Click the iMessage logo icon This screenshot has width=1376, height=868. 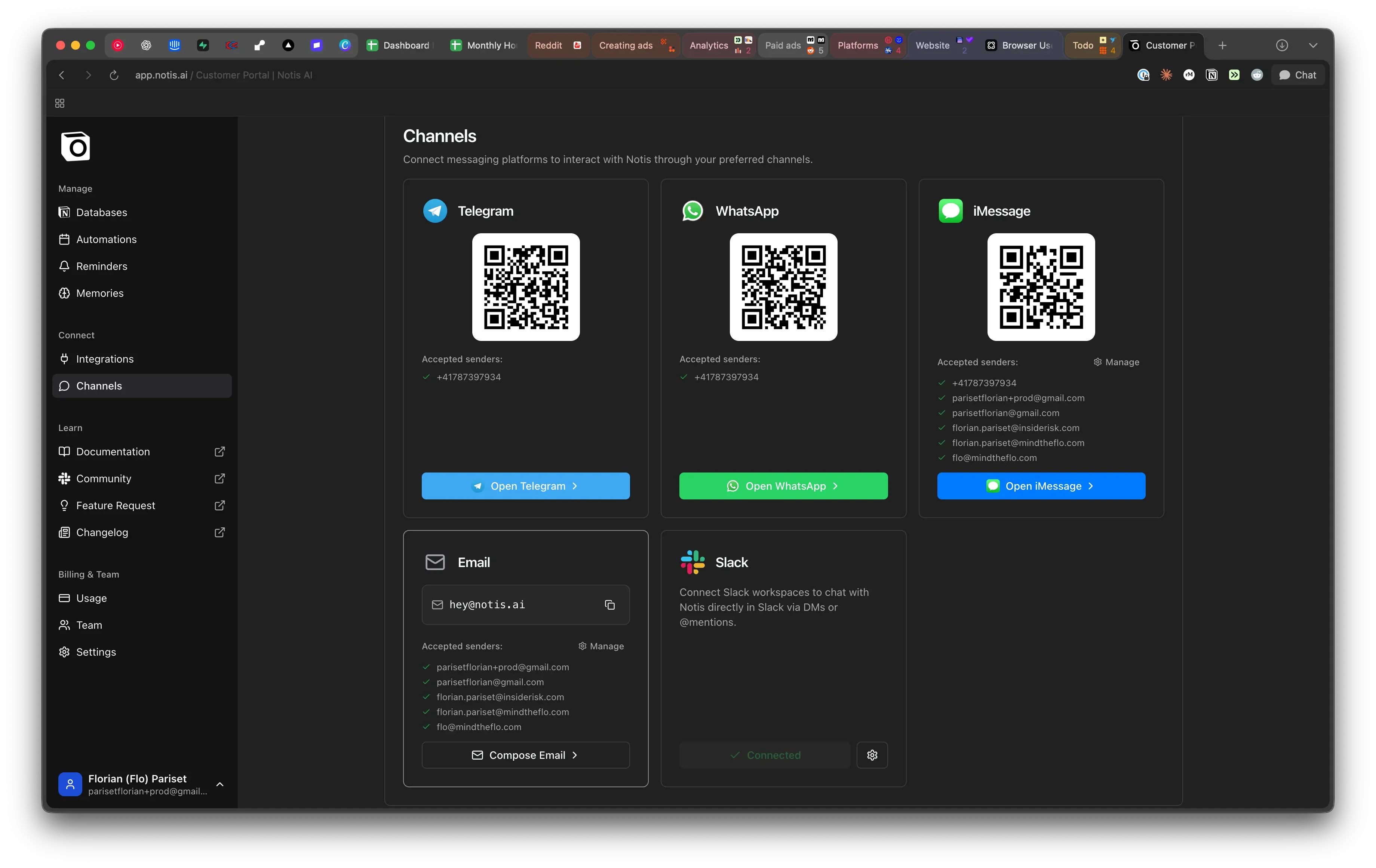(950, 210)
